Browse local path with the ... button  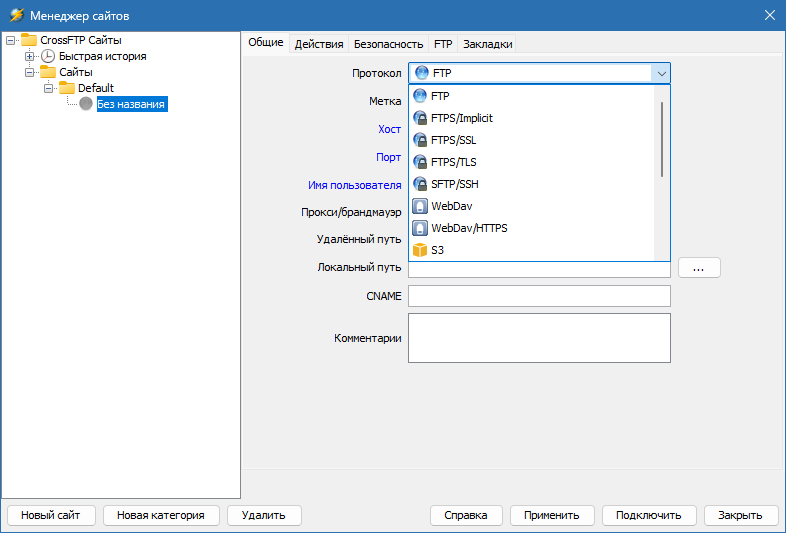click(x=699, y=268)
